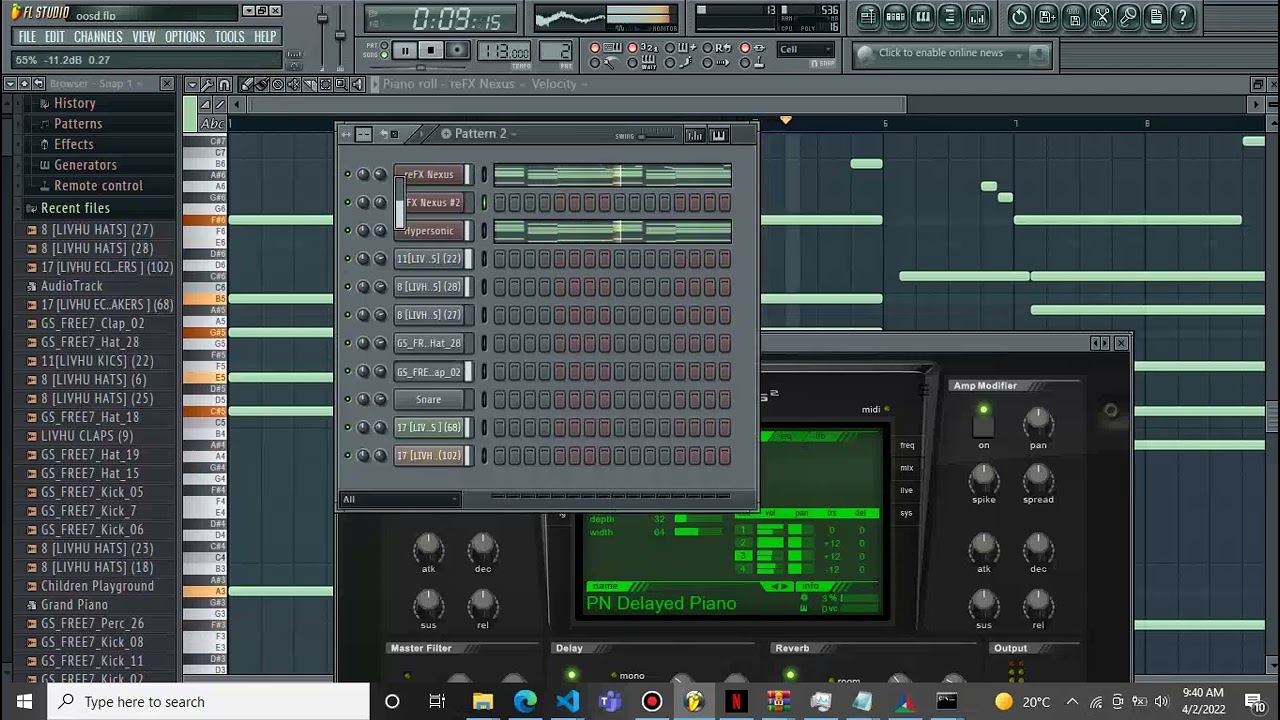Toggle the piano roll snap magnet icon

tap(224, 85)
